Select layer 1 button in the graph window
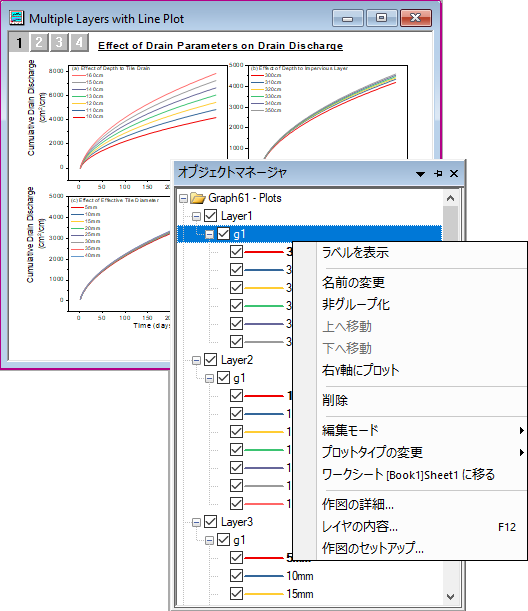The image size is (528, 611). coord(19,42)
